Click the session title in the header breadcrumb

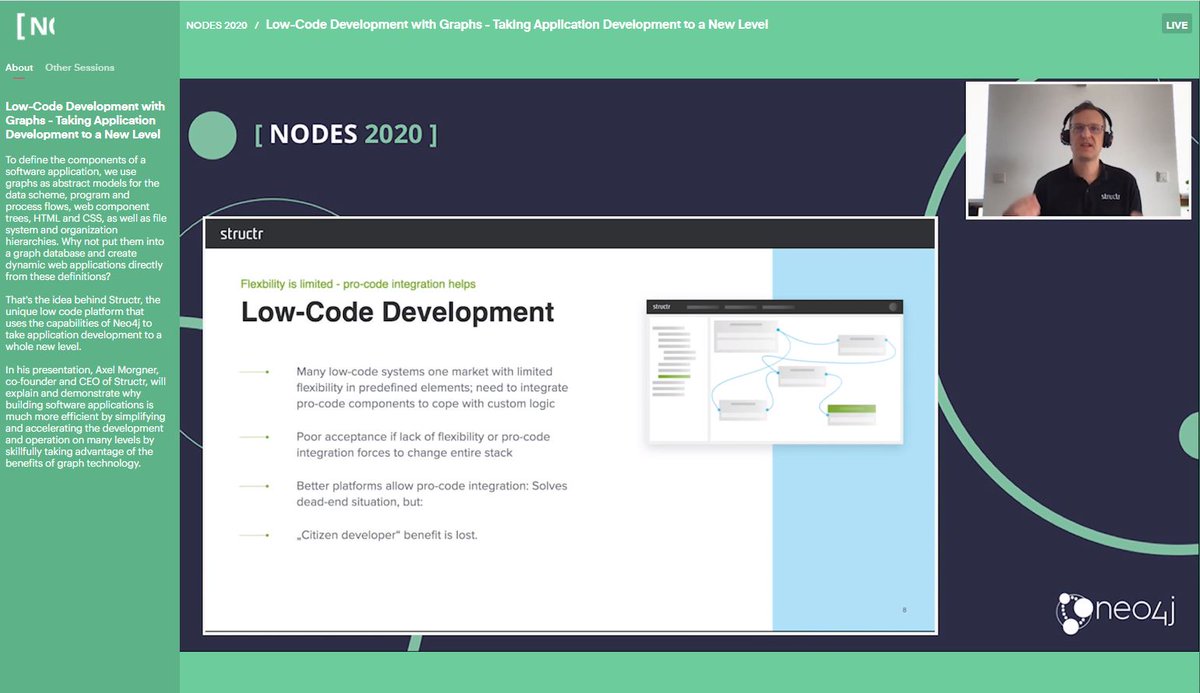[517, 24]
